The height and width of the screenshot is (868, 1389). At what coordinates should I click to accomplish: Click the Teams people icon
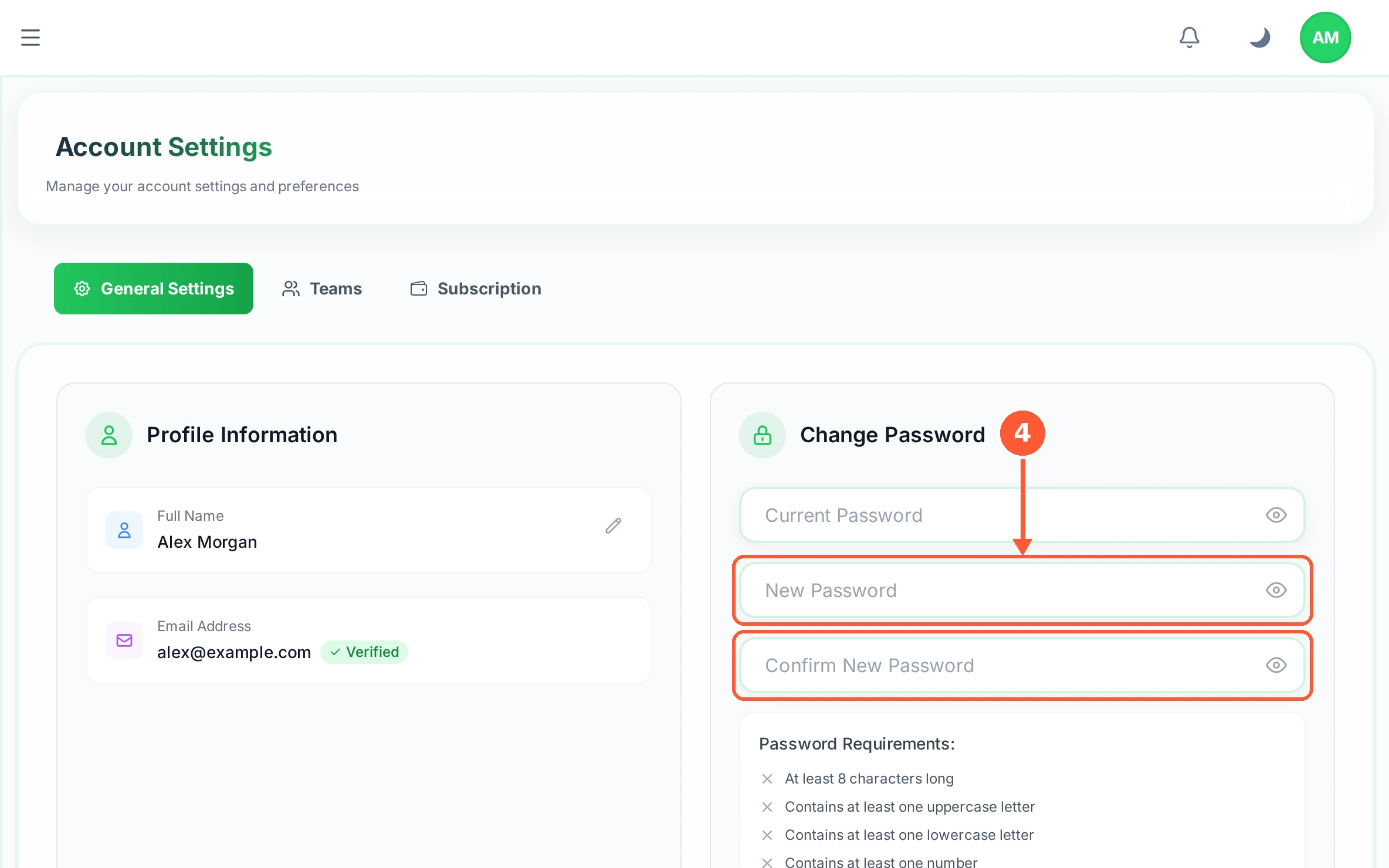pos(291,289)
